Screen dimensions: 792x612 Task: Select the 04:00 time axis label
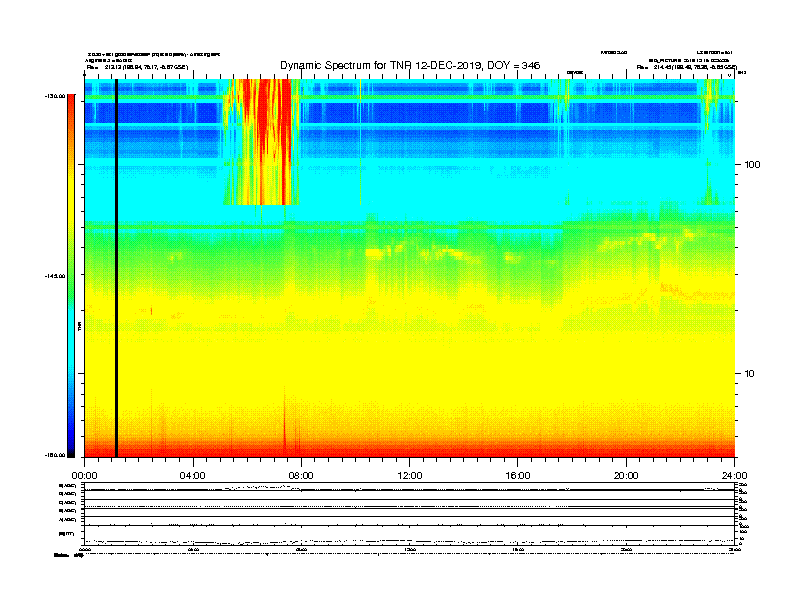pyautogui.click(x=193, y=476)
